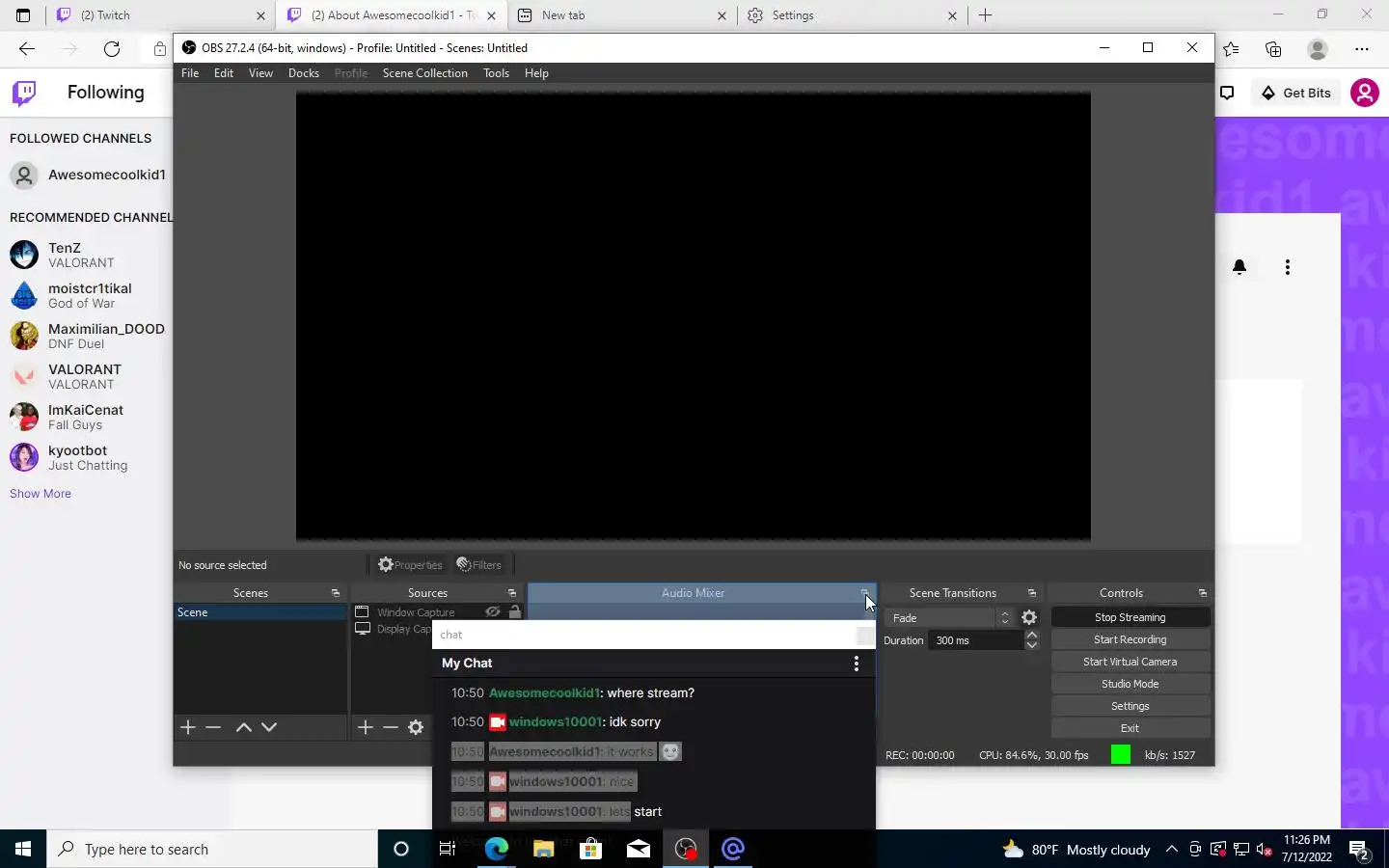1389x868 pixels.
Task: Open transition properties gear next to Fade
Action: [1029, 617]
